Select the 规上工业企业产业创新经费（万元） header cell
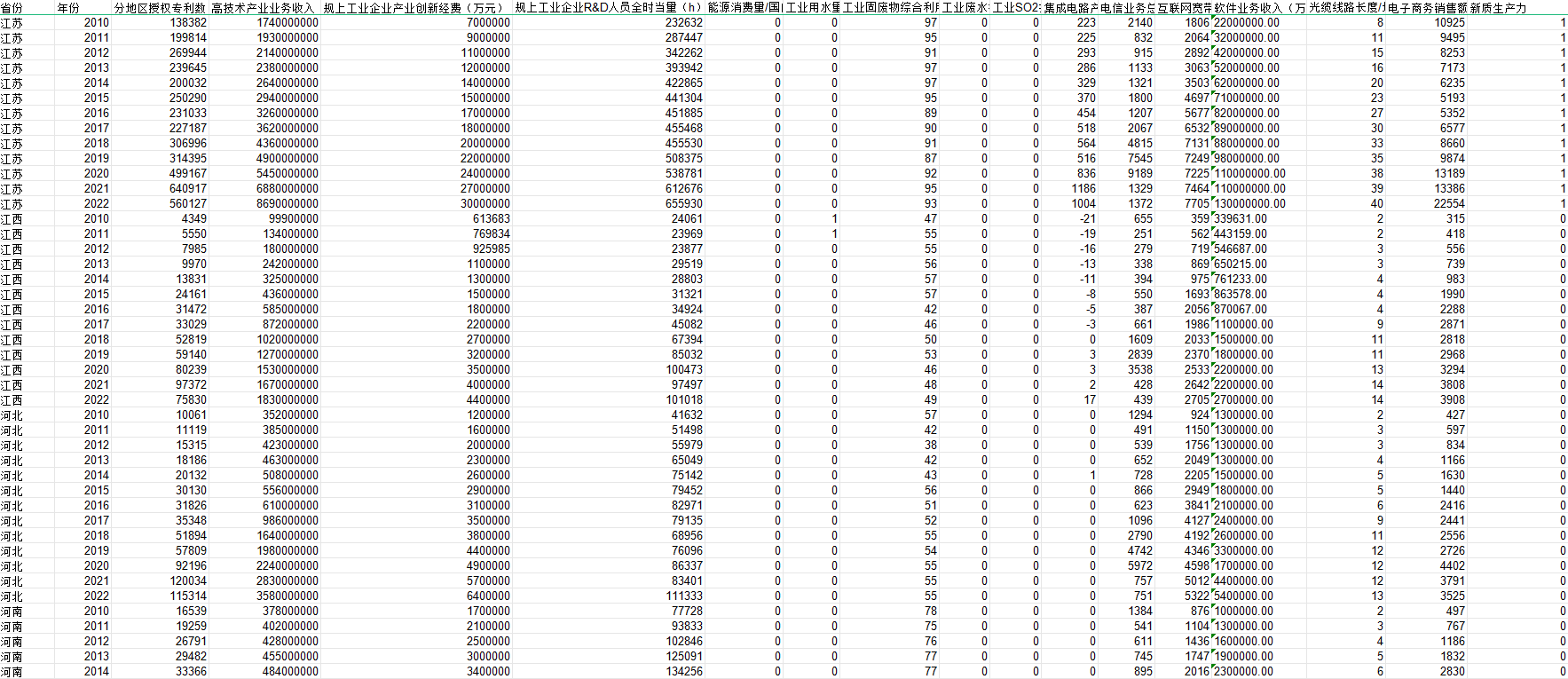 coord(414,8)
